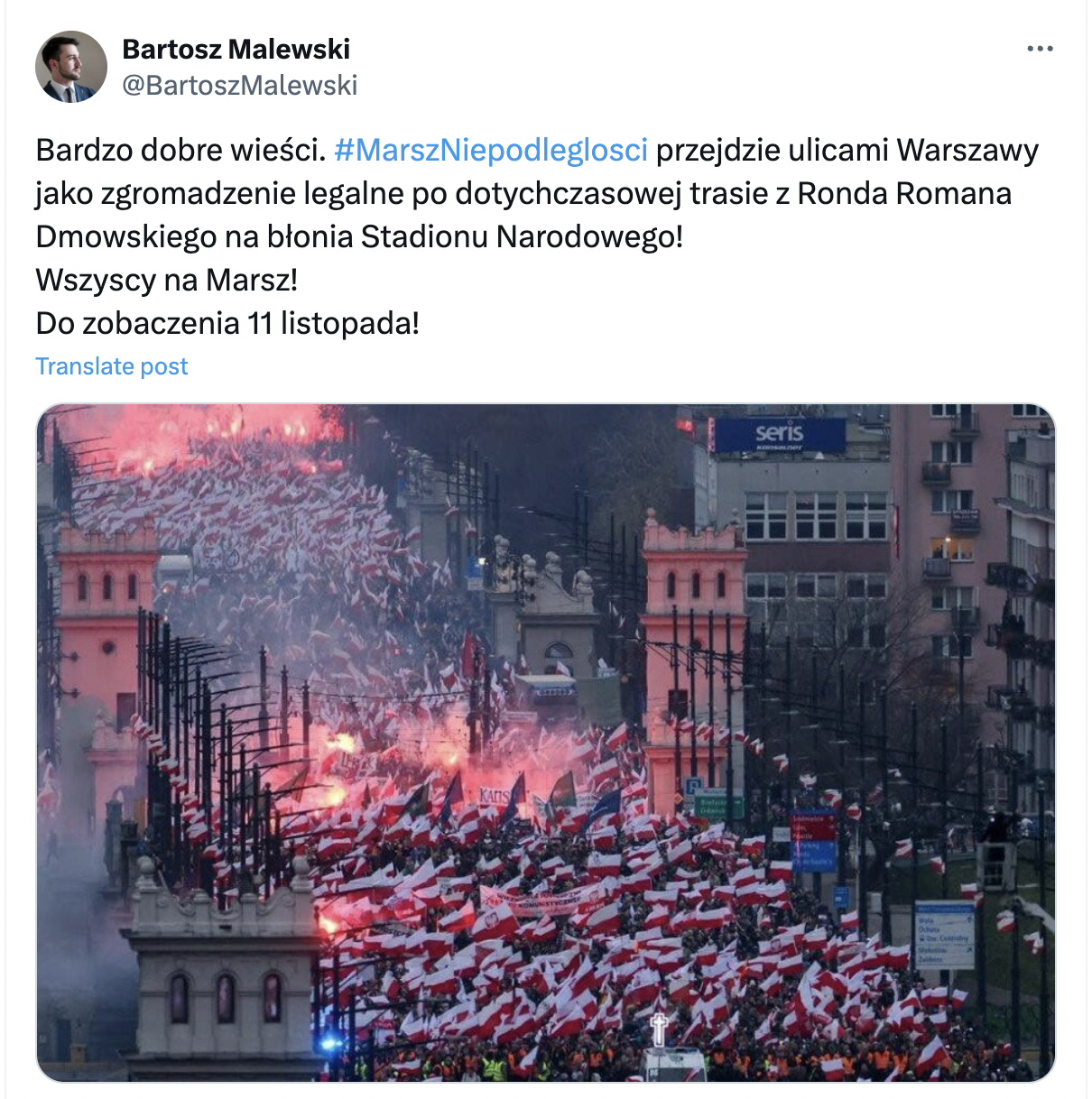Click the 'Do zobaczenia 11 listopada!' line

(x=227, y=323)
